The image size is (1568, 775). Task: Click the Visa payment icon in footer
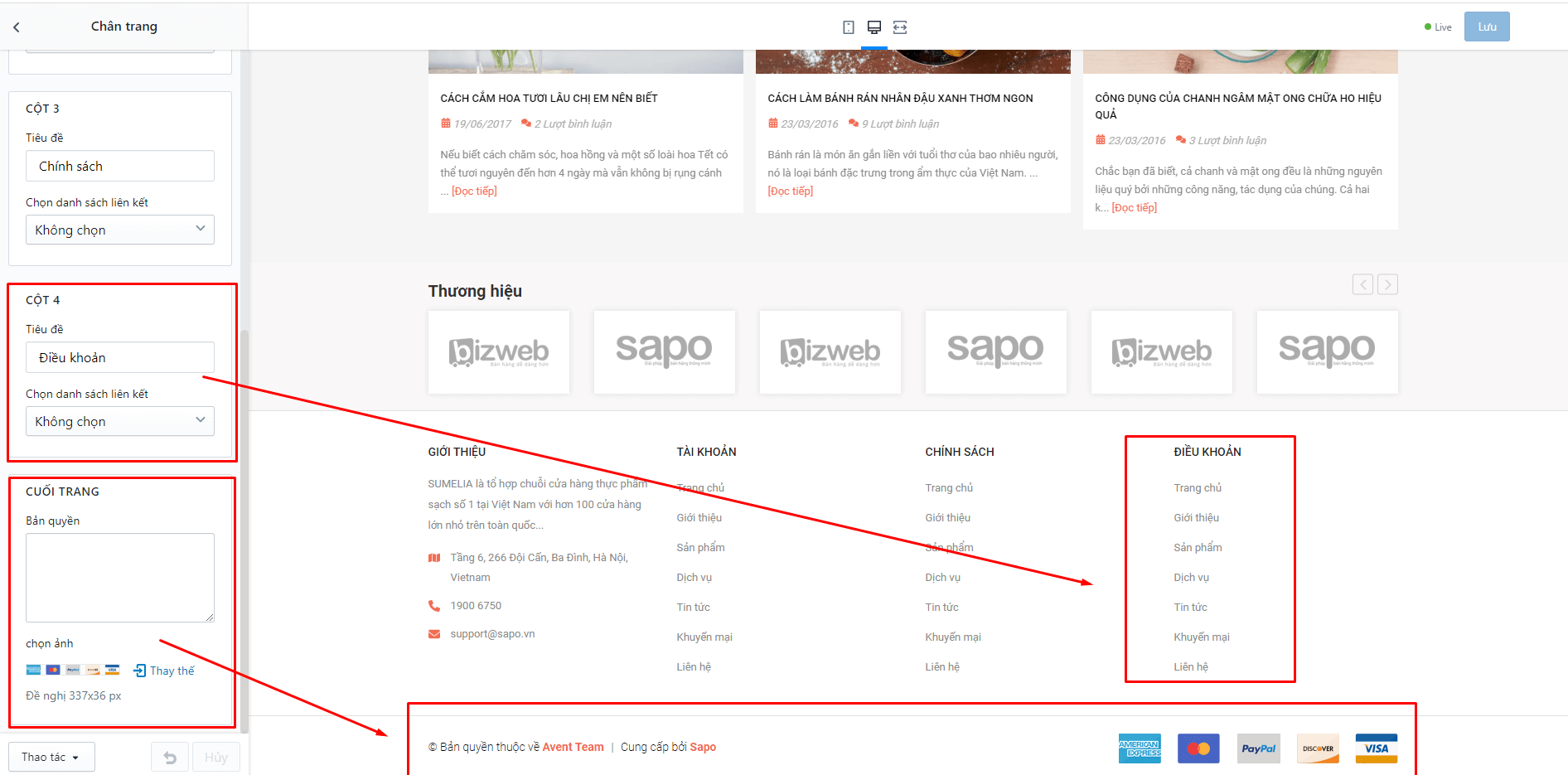click(x=1377, y=748)
